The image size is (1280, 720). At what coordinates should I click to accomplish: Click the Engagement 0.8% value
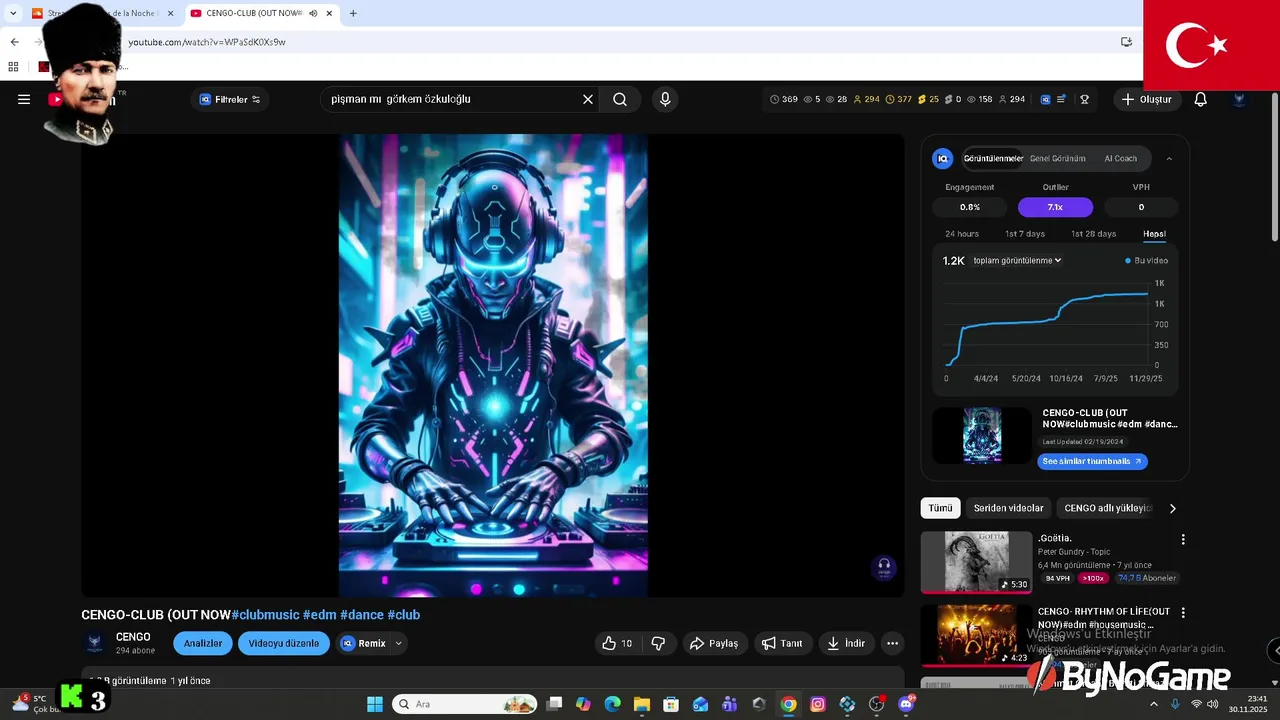(x=970, y=207)
